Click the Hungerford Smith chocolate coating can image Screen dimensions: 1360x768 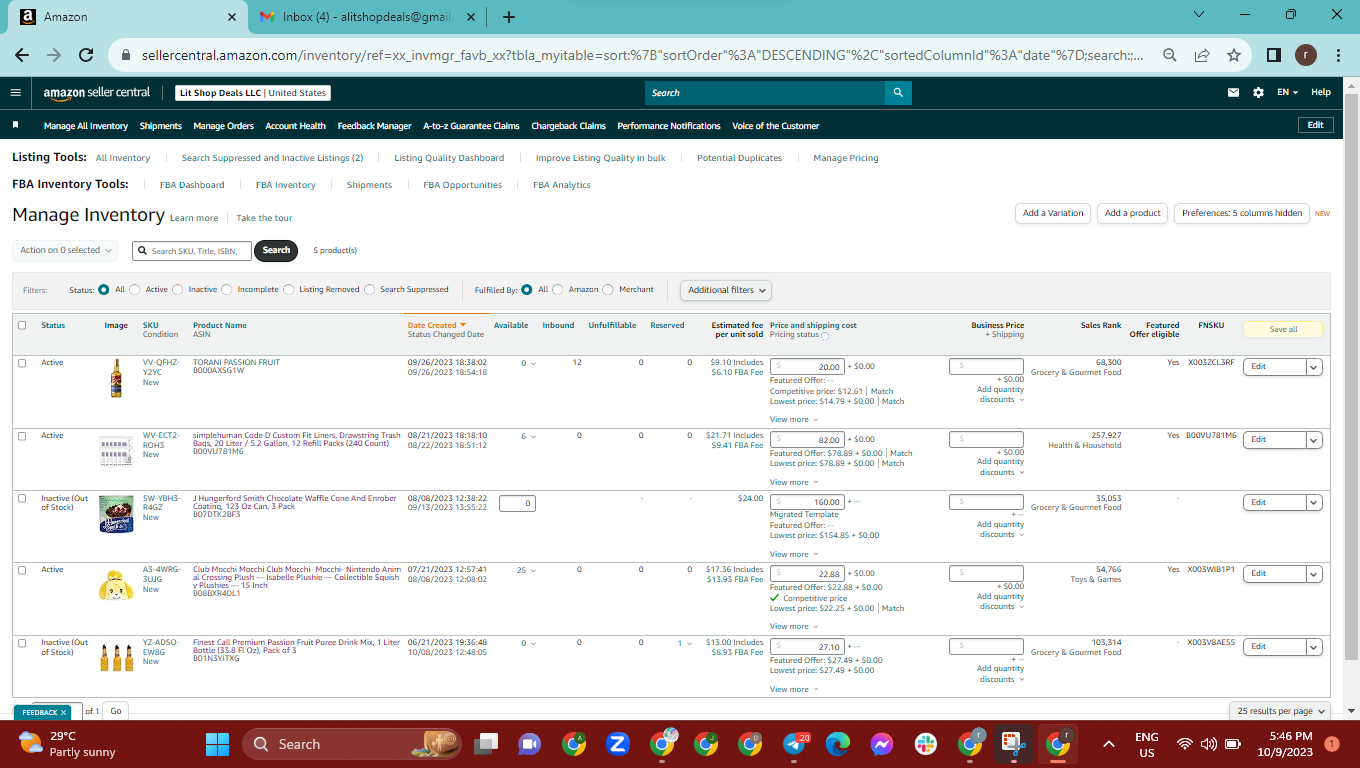coord(116,513)
